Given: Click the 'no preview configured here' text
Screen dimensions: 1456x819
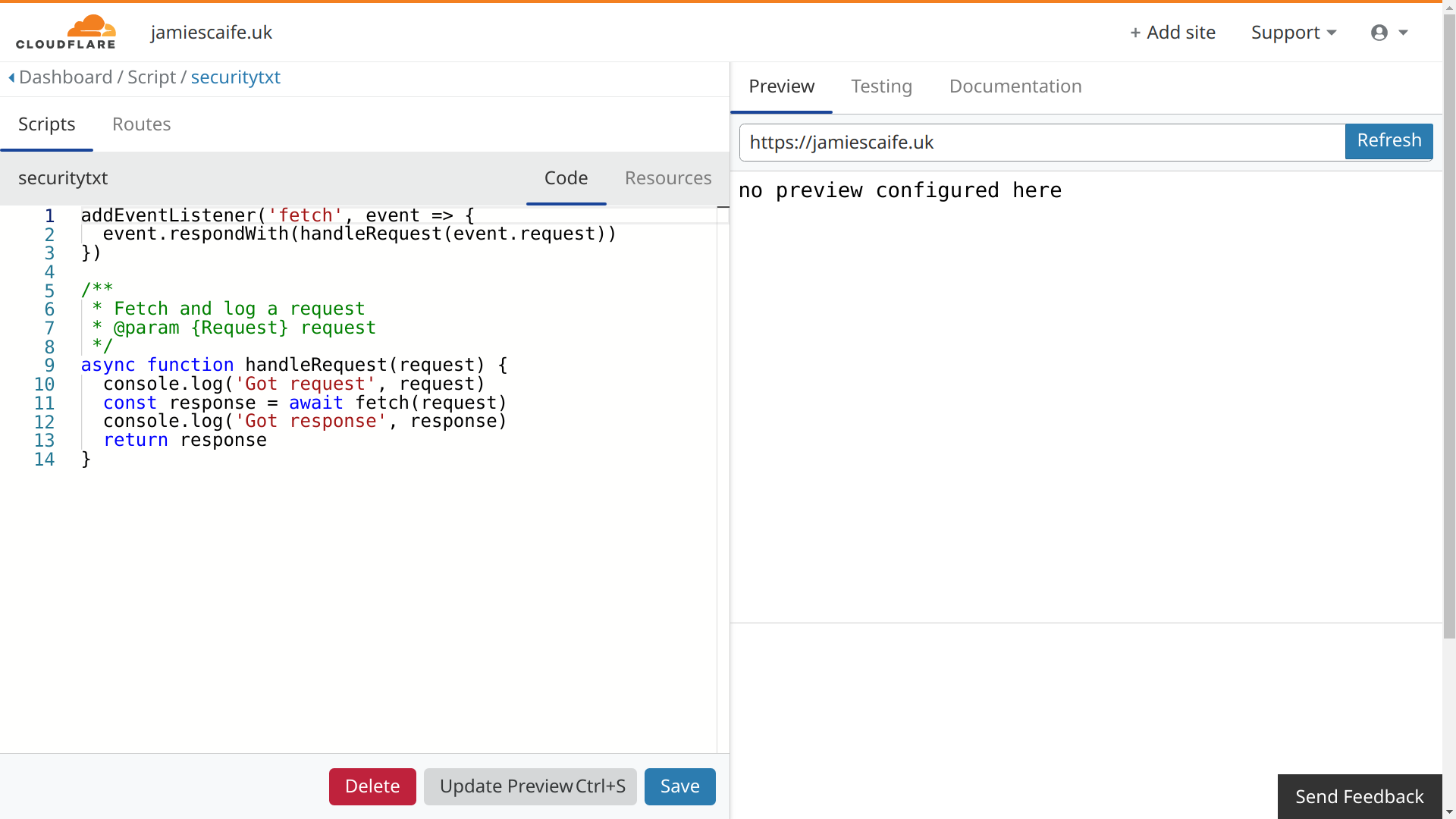Looking at the screenshot, I should 900,190.
